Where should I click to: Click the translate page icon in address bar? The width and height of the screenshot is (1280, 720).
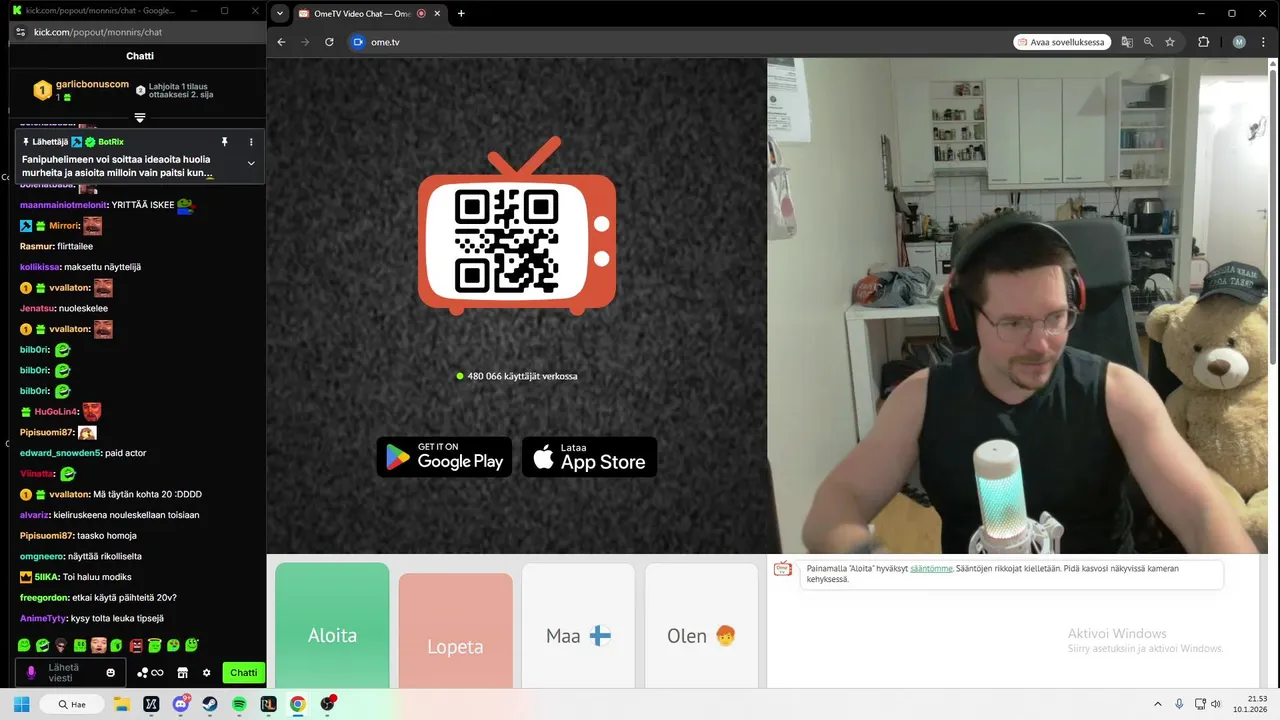pyautogui.click(x=1127, y=42)
